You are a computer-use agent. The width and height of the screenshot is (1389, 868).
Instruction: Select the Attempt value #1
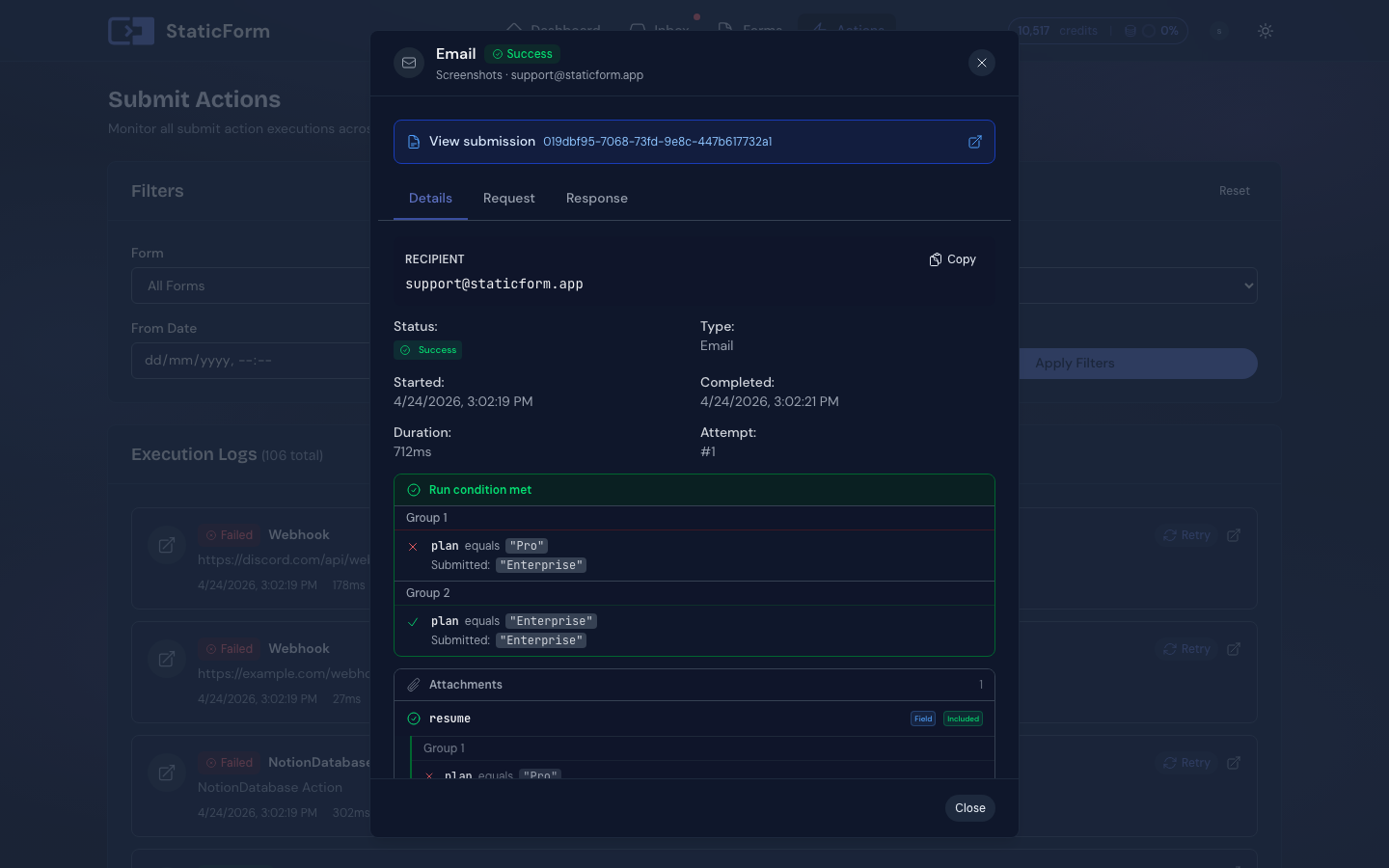coord(708,451)
